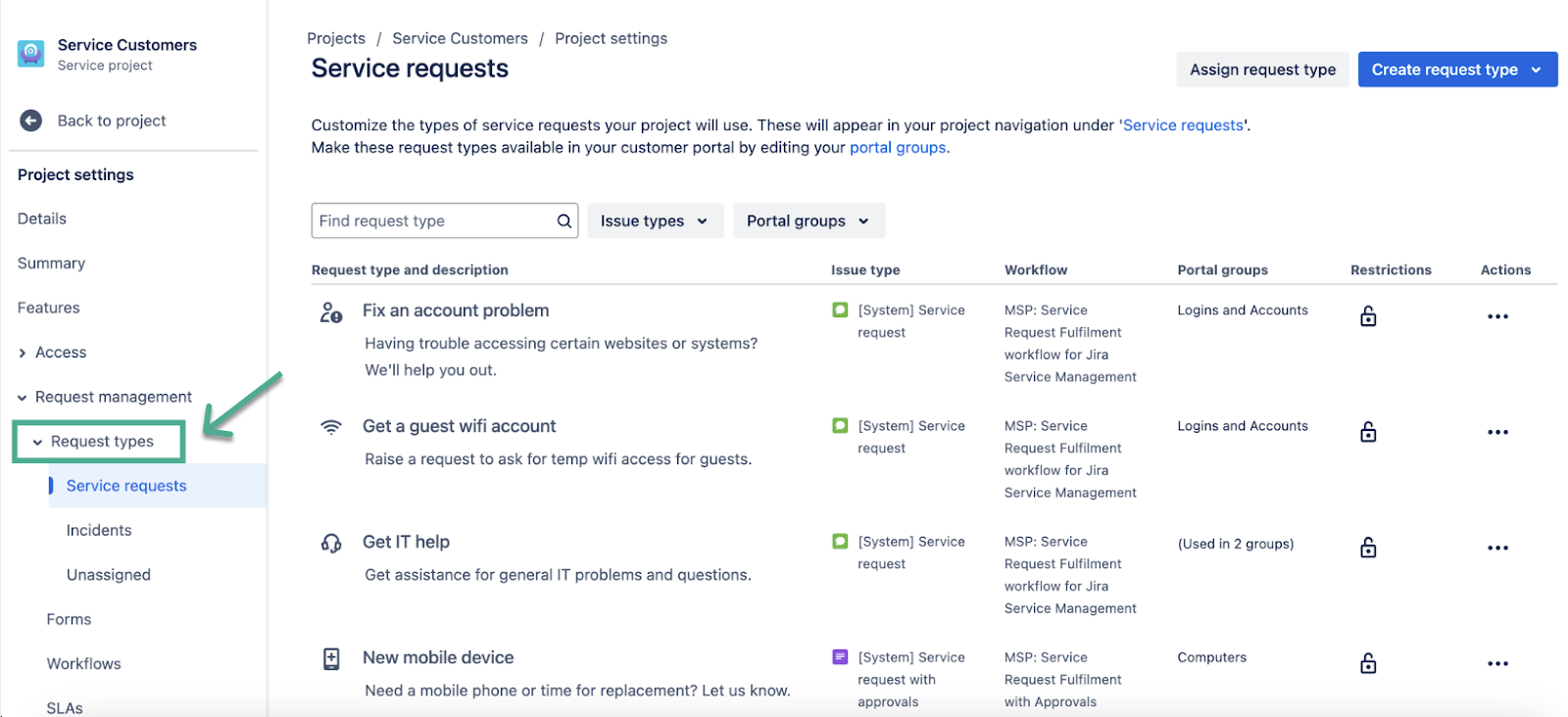This screenshot has width=1568, height=717.
Task: Open the Portal groups filter dropdown
Action: click(x=808, y=221)
